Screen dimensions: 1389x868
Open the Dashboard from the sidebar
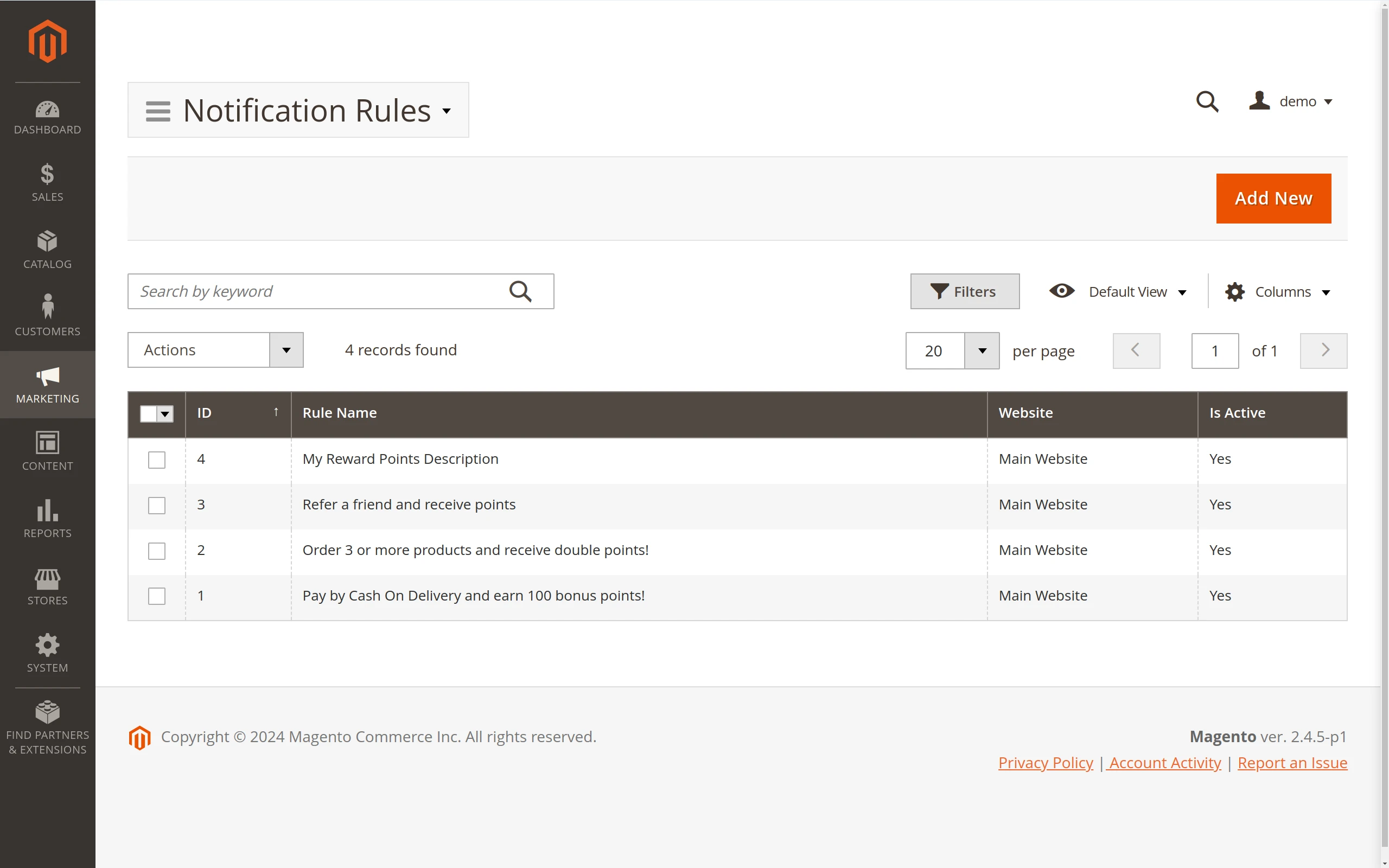click(47, 117)
